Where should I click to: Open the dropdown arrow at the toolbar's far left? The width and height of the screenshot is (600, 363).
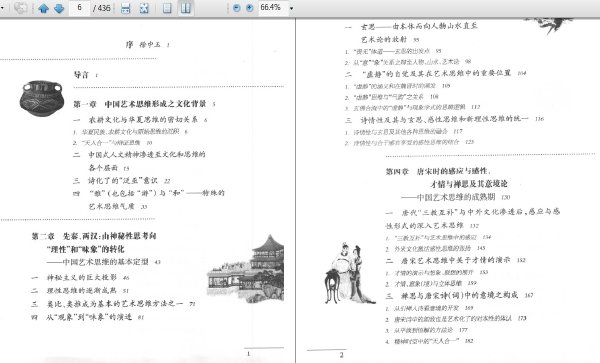[3, 8]
